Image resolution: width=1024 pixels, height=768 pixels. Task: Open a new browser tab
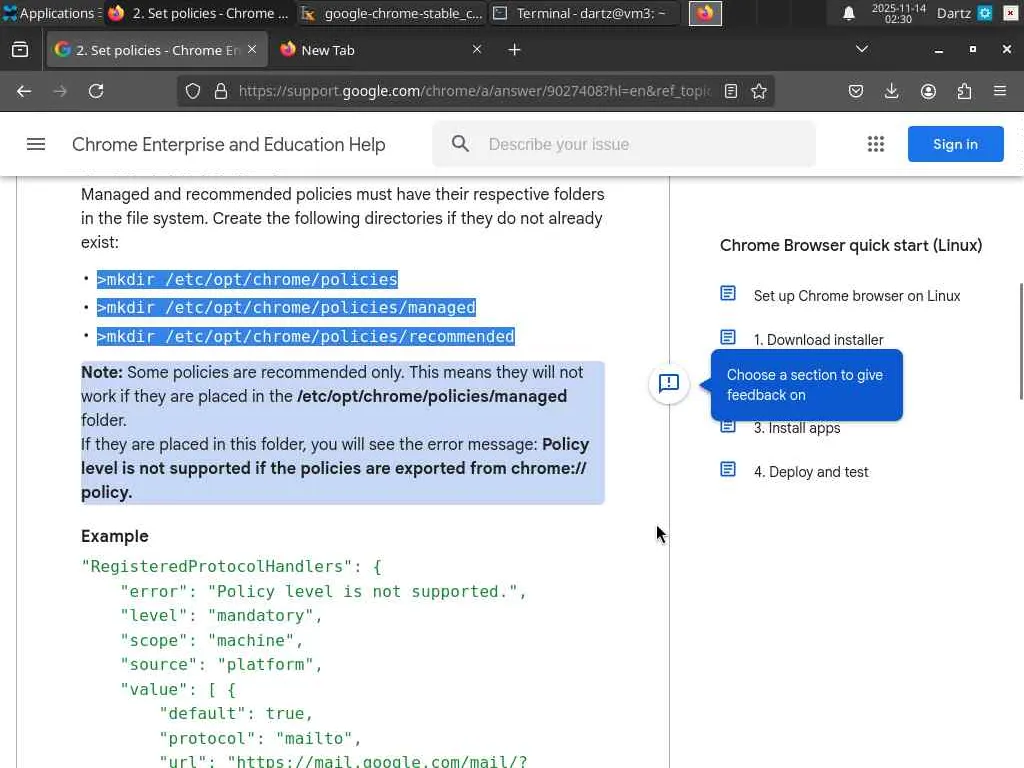coord(515,50)
